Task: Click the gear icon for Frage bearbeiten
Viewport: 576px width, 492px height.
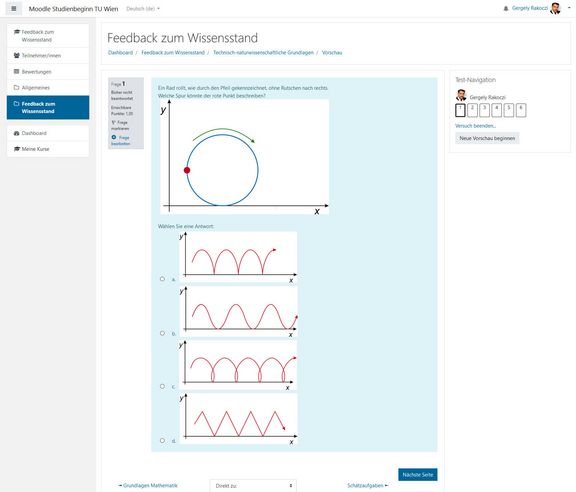Action: click(114, 137)
